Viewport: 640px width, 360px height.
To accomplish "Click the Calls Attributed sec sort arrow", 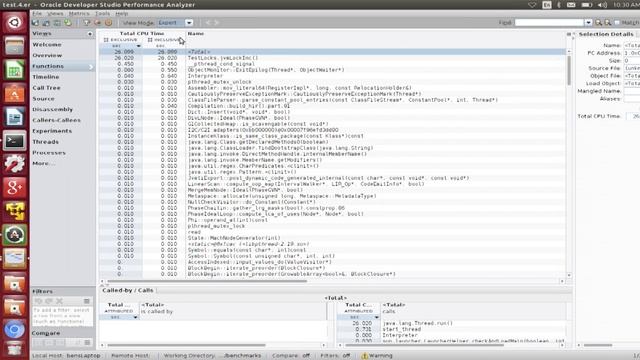I will pos(376,318).
